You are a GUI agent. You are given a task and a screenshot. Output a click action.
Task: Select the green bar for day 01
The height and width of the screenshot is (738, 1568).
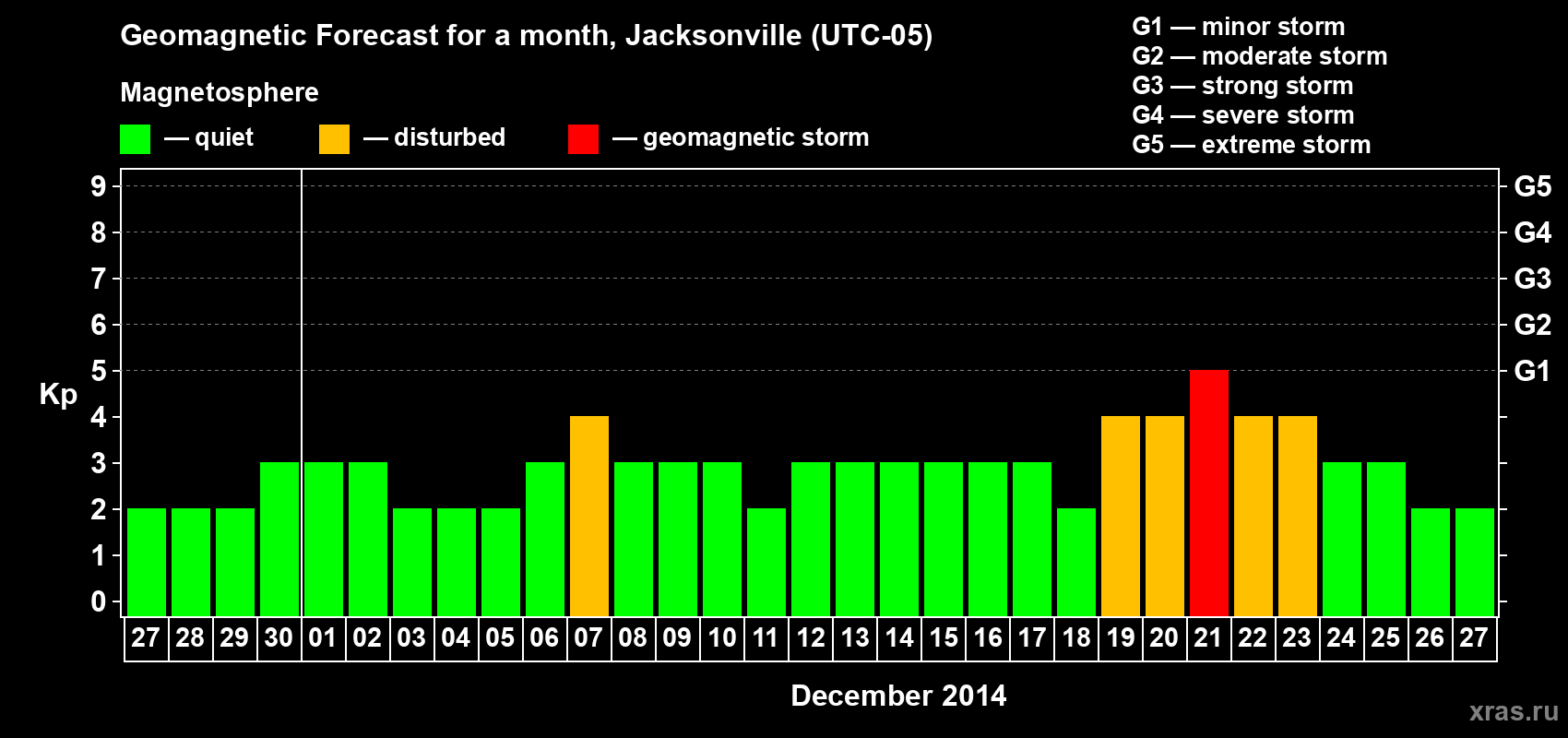point(324,539)
